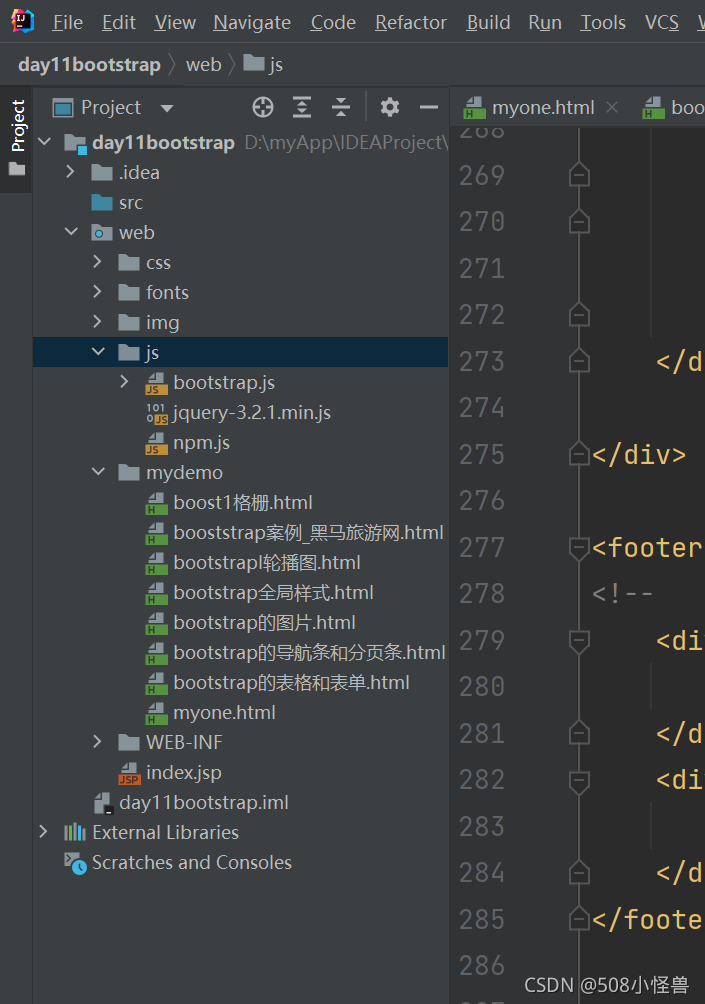Fold the closing div at line 281
Screen dimensions: 705x1004
tap(579, 733)
